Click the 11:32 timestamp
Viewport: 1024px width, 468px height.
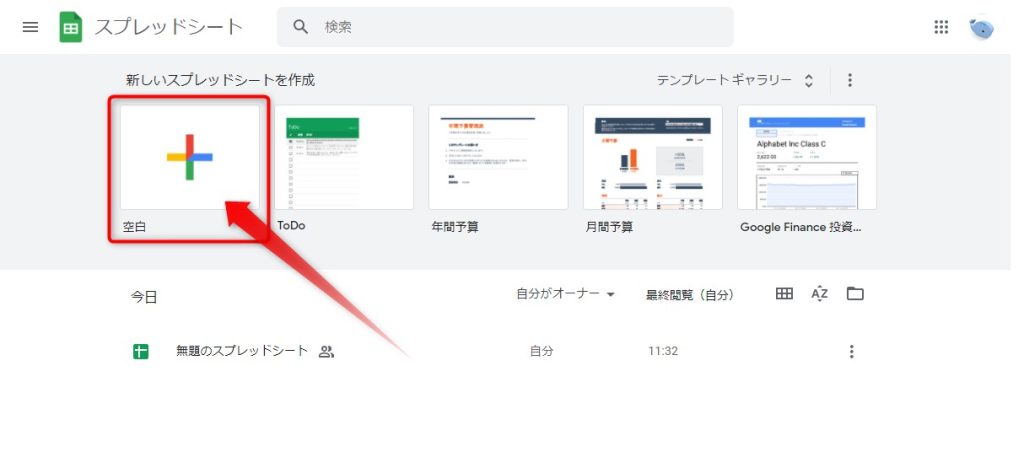663,351
